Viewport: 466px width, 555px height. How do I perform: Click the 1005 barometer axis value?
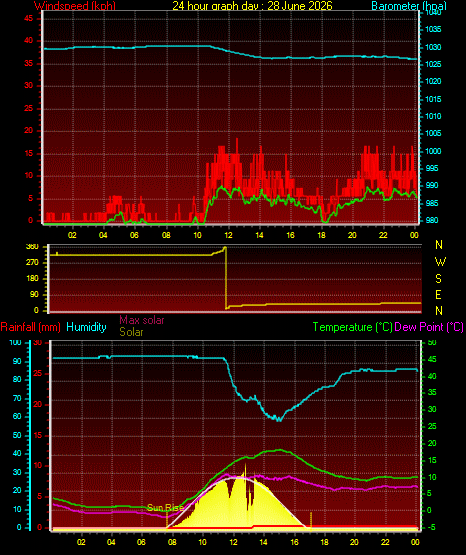click(x=433, y=133)
